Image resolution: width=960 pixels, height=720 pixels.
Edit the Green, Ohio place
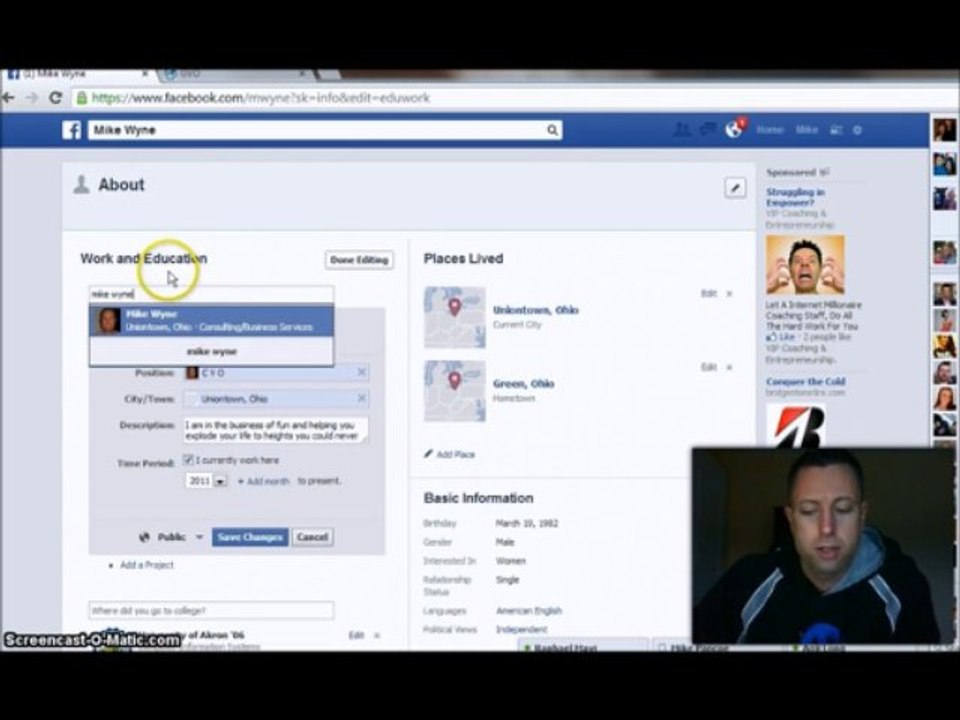click(708, 367)
